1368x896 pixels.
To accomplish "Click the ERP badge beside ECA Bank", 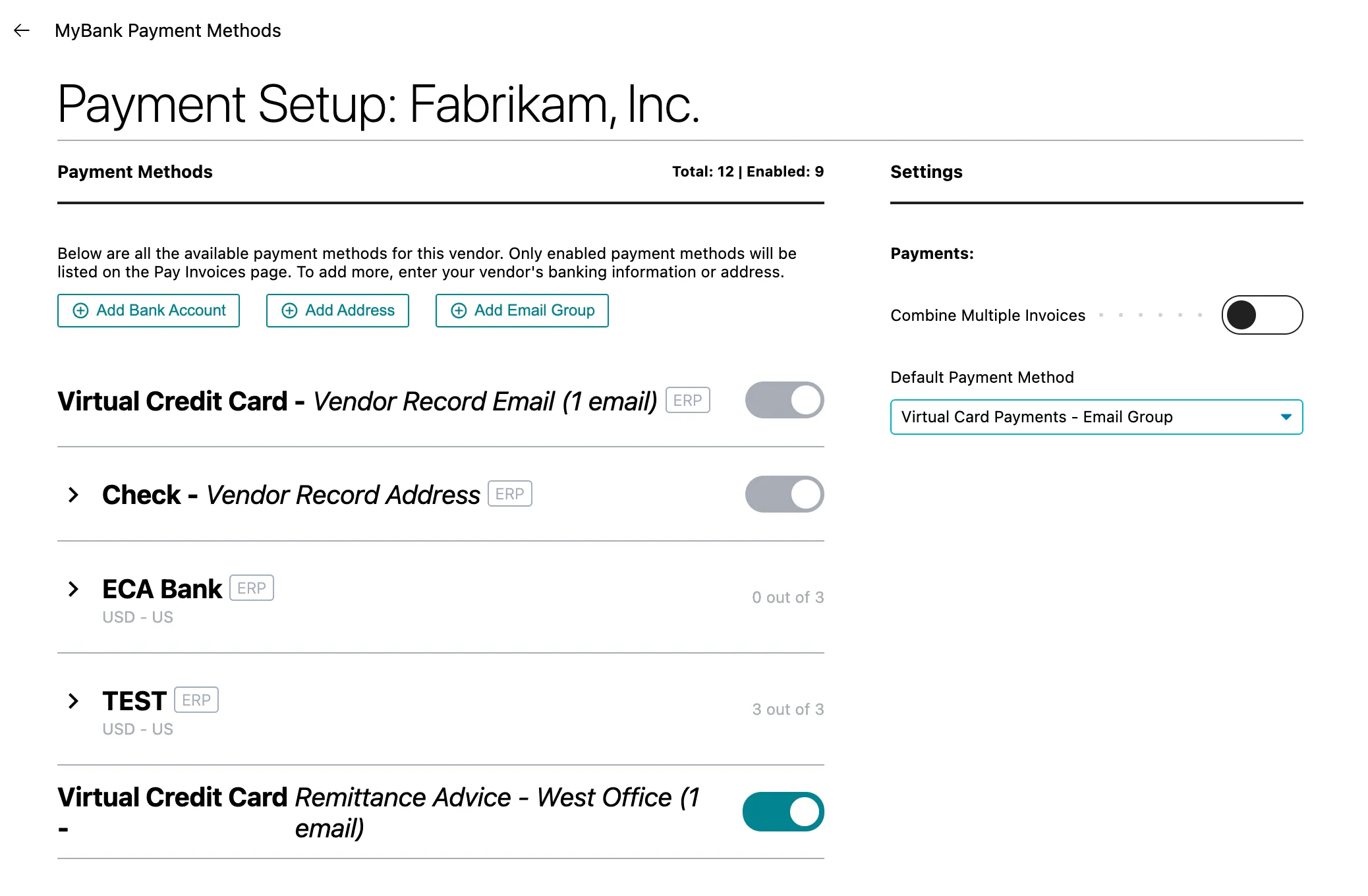I will point(252,588).
